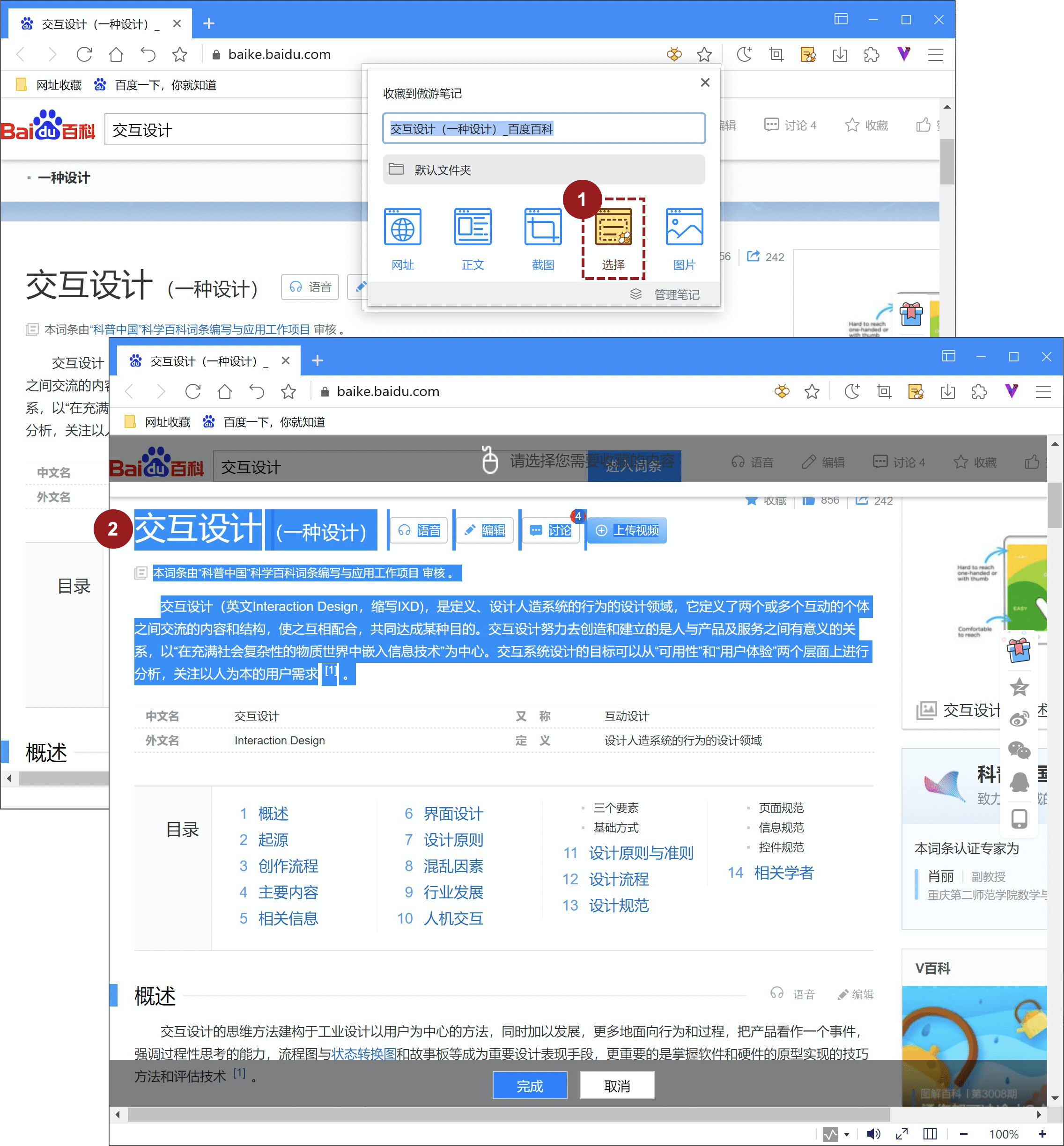Open the 网址收藏 bookmarks folder in the back window
Viewport: 1064px width, 1146px height.
point(49,85)
